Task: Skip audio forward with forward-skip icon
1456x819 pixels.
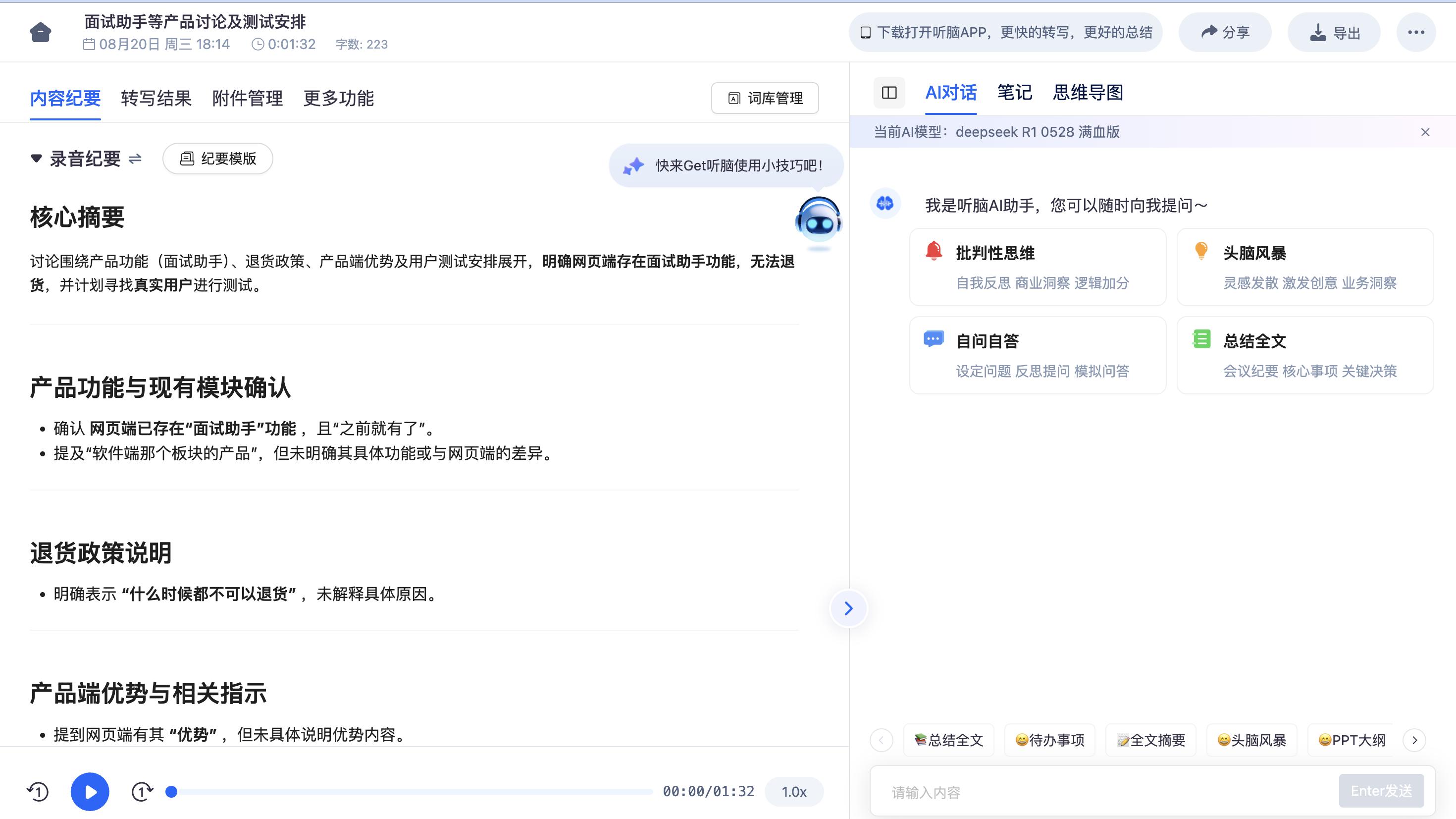Action: point(142,791)
